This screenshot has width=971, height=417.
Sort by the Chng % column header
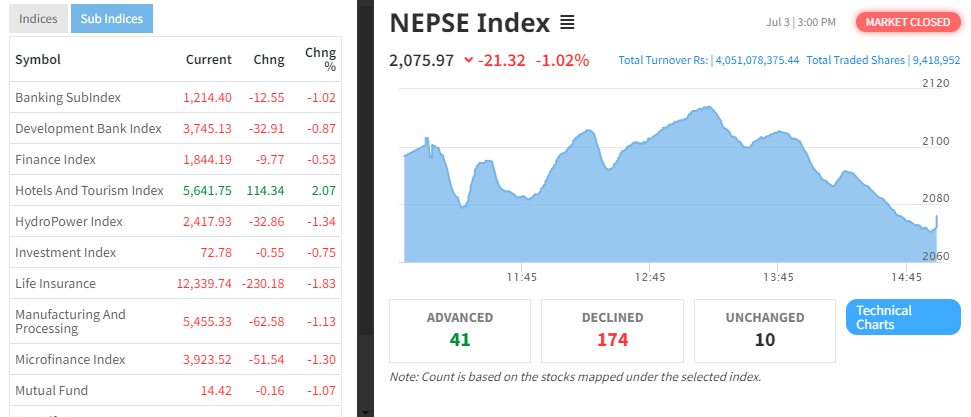tap(322, 60)
